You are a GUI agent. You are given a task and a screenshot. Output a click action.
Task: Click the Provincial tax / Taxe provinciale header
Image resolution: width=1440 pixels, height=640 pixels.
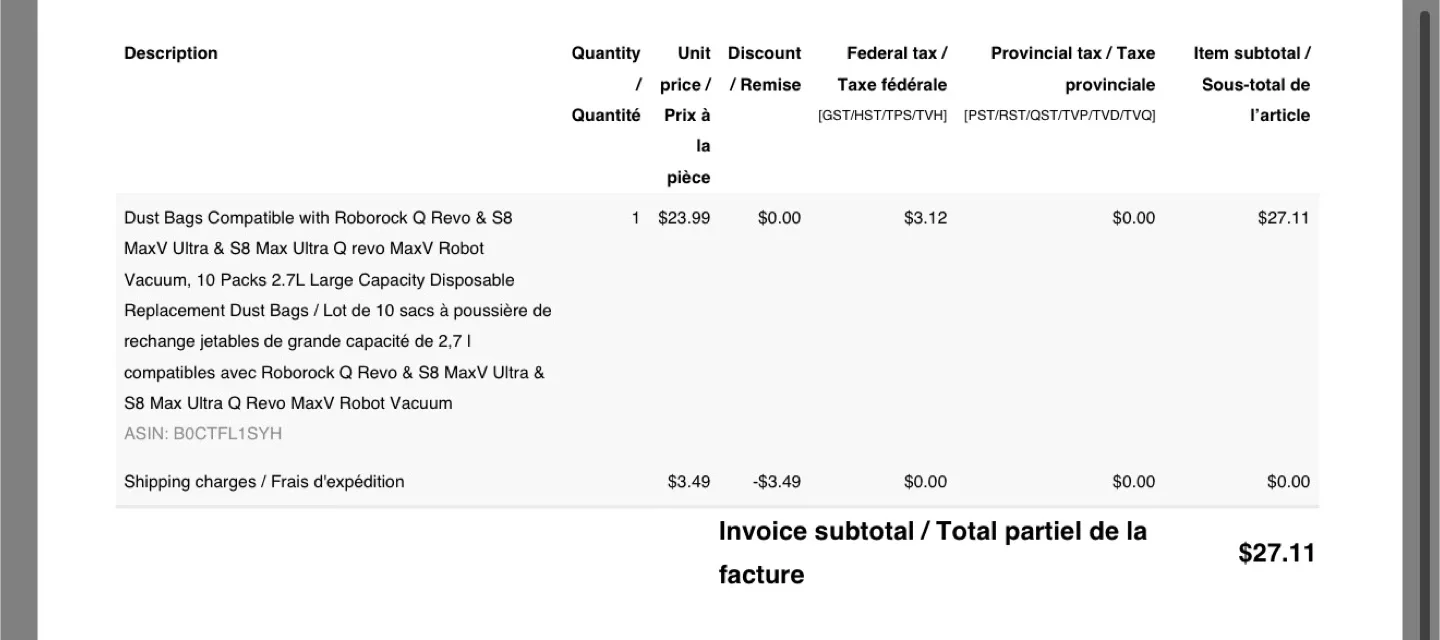(x=1073, y=69)
